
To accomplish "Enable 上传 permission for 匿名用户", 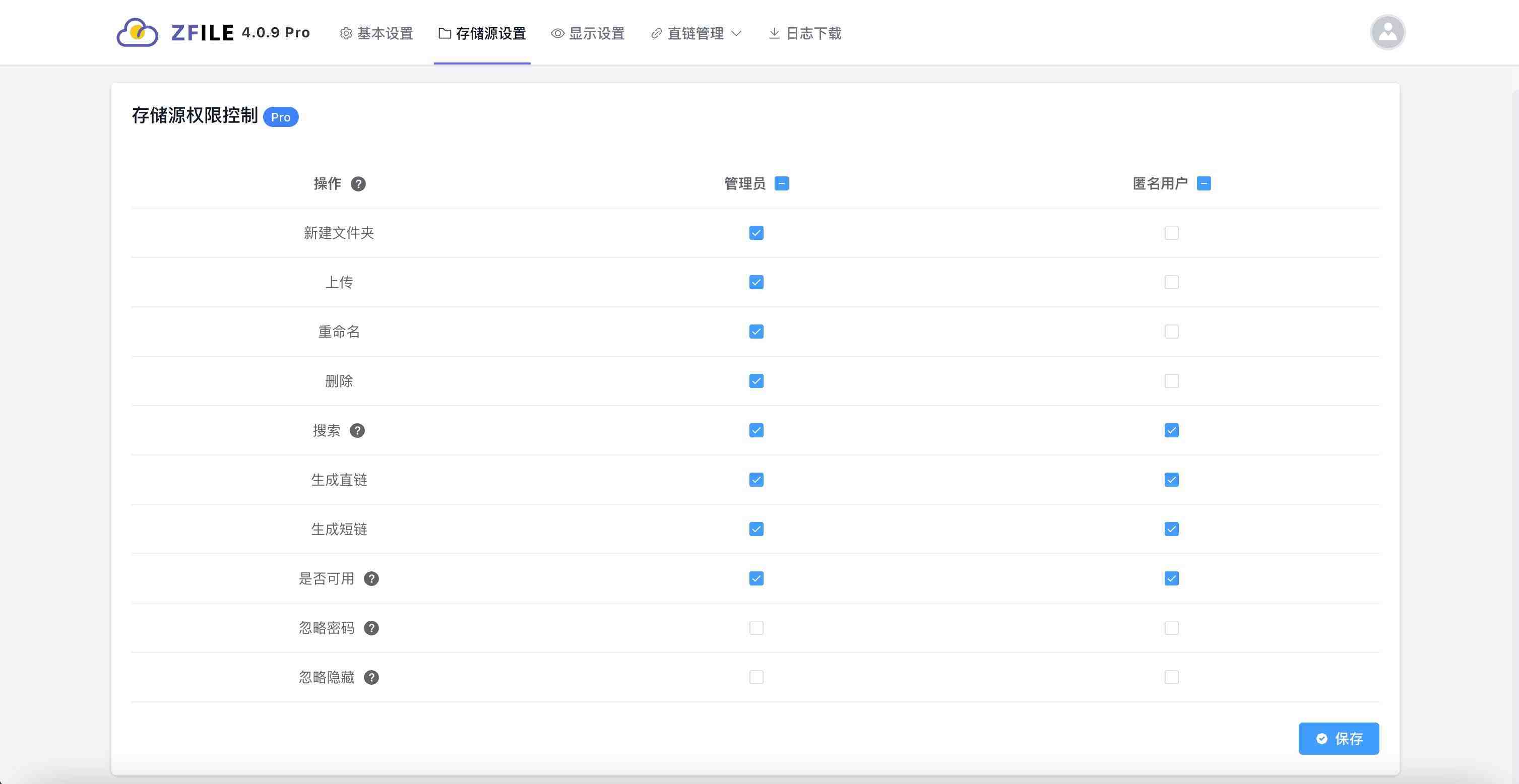I will (1171, 282).
